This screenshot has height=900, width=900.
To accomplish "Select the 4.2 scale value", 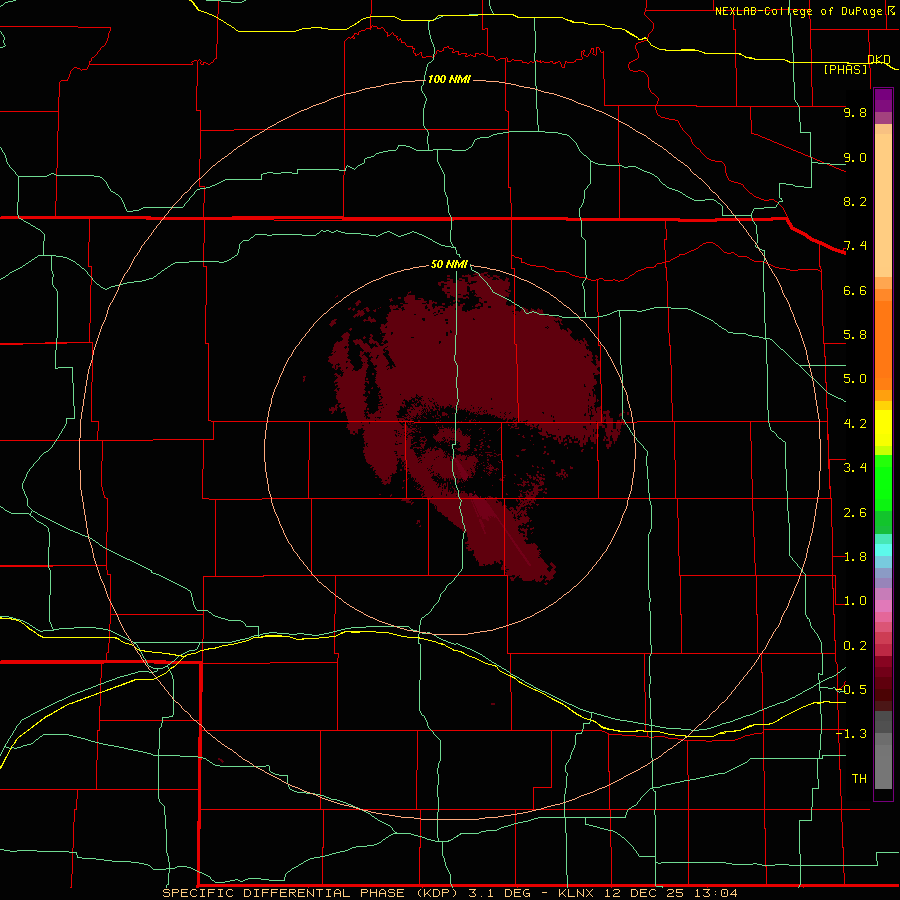I will point(855,424).
